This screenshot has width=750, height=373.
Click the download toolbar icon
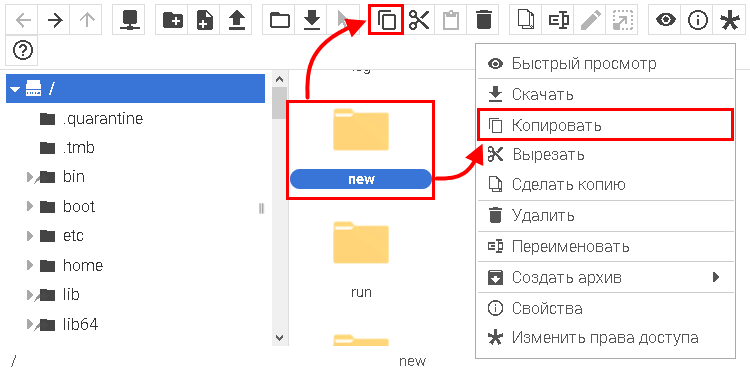point(311,20)
